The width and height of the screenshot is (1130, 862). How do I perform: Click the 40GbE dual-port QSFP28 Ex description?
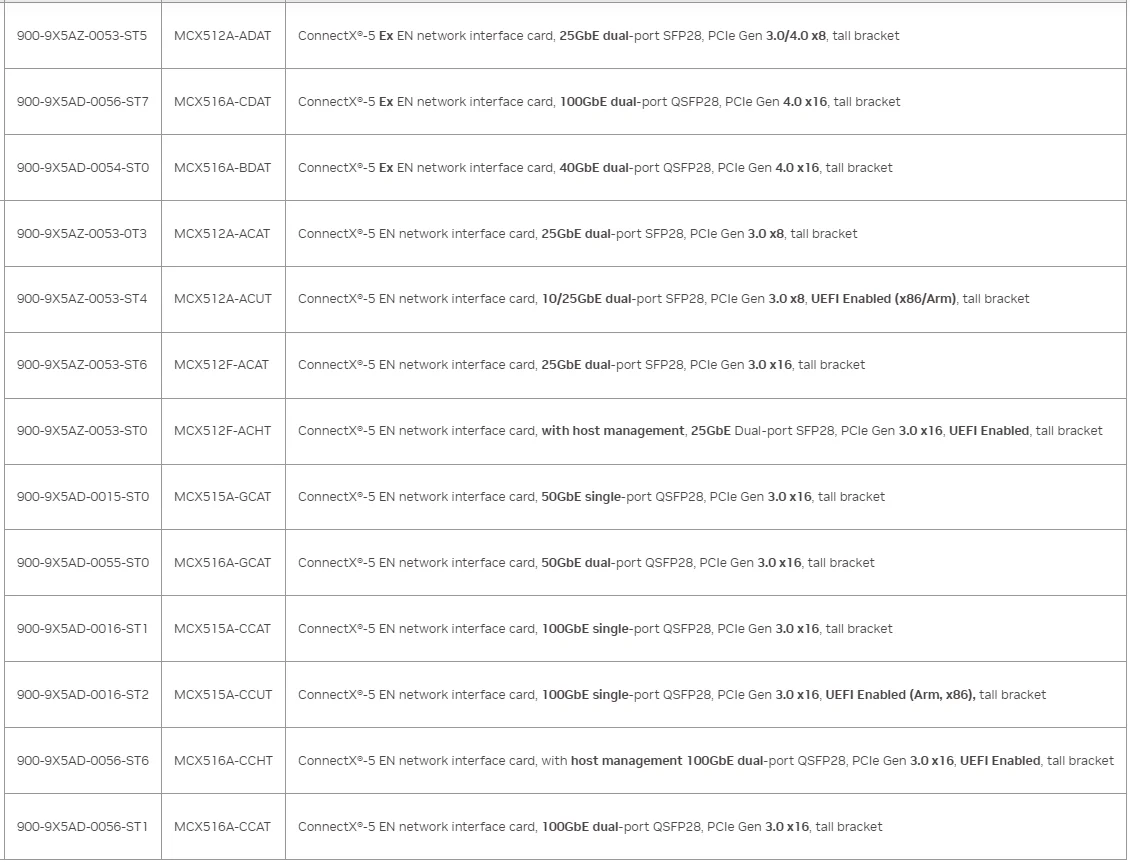pos(595,168)
